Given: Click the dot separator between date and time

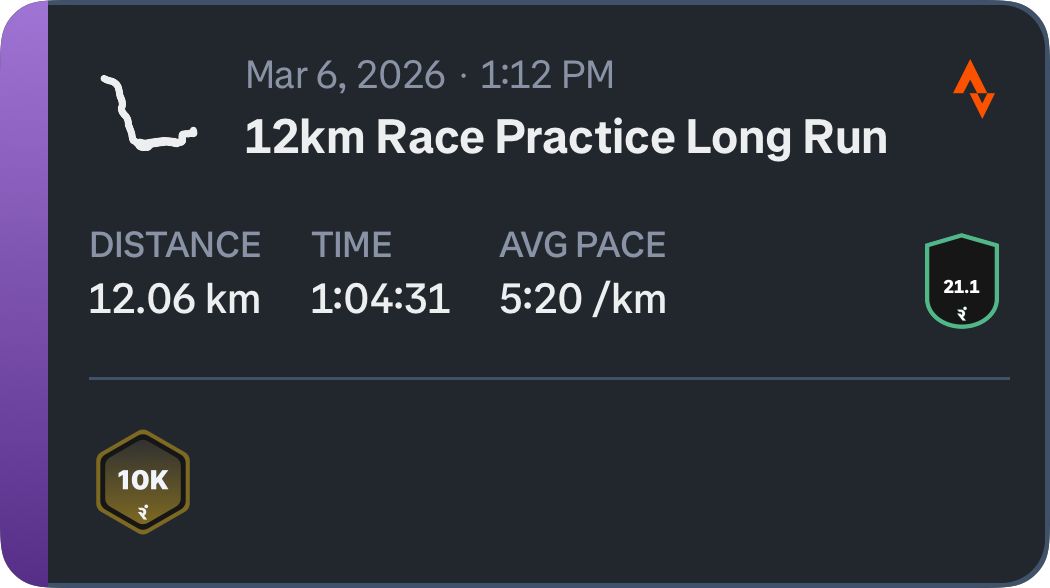Looking at the screenshot, I should (x=463, y=76).
